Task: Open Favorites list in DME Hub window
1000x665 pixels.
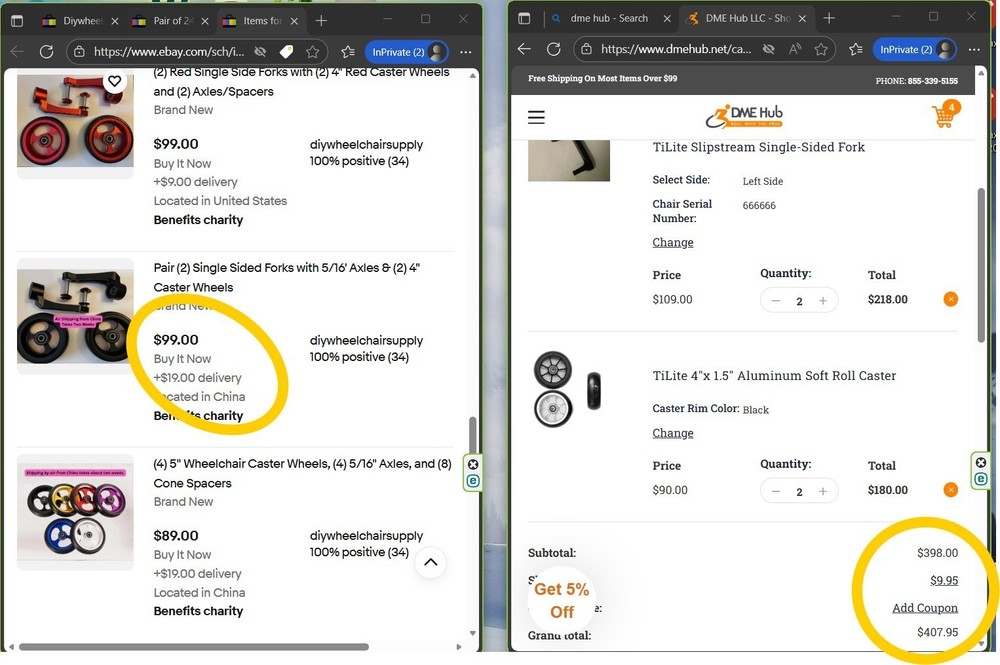Action: tap(856, 49)
